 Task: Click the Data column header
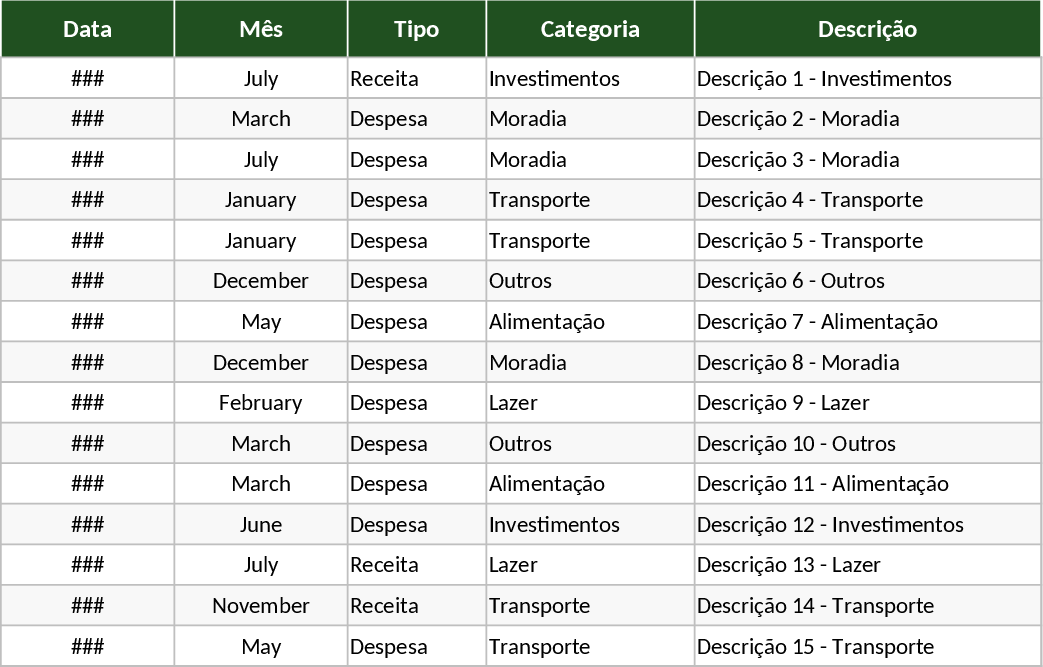(x=87, y=29)
